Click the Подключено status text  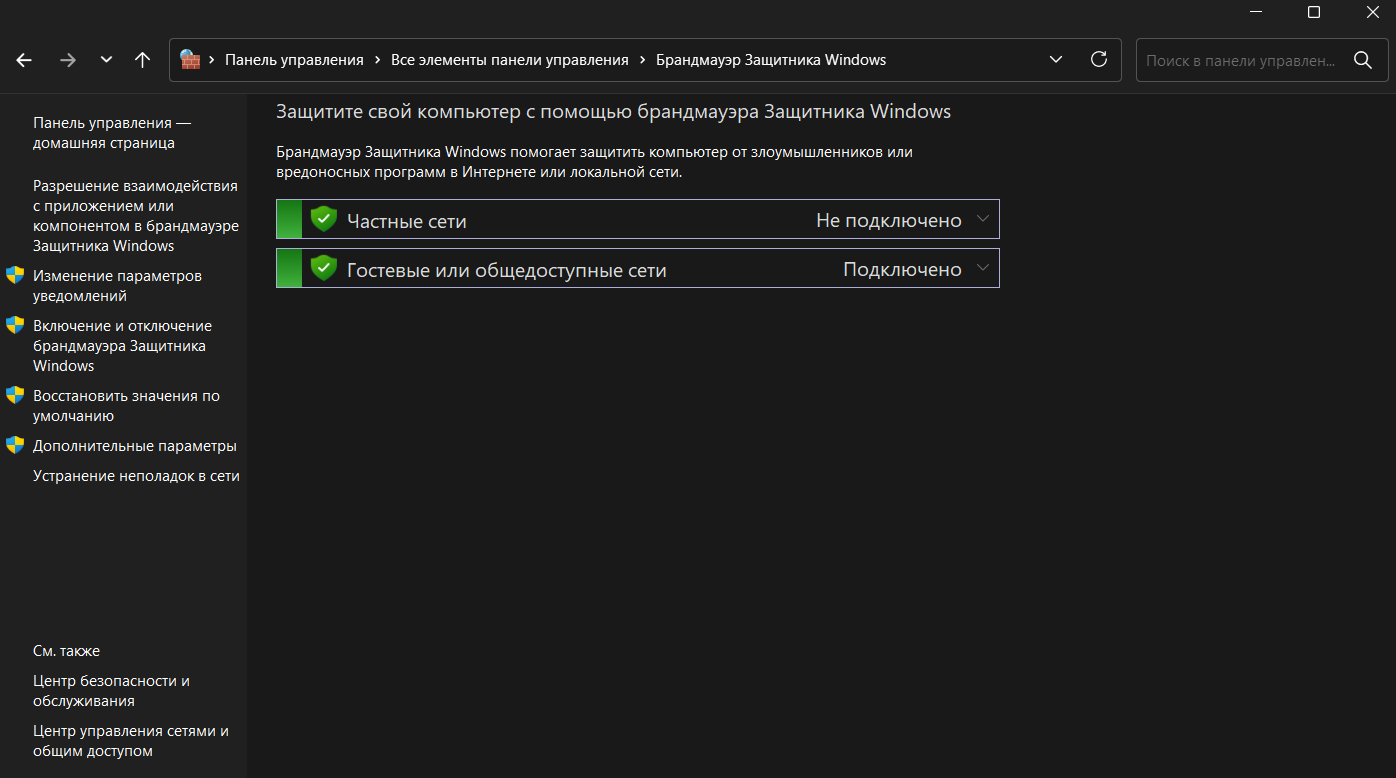(x=902, y=270)
